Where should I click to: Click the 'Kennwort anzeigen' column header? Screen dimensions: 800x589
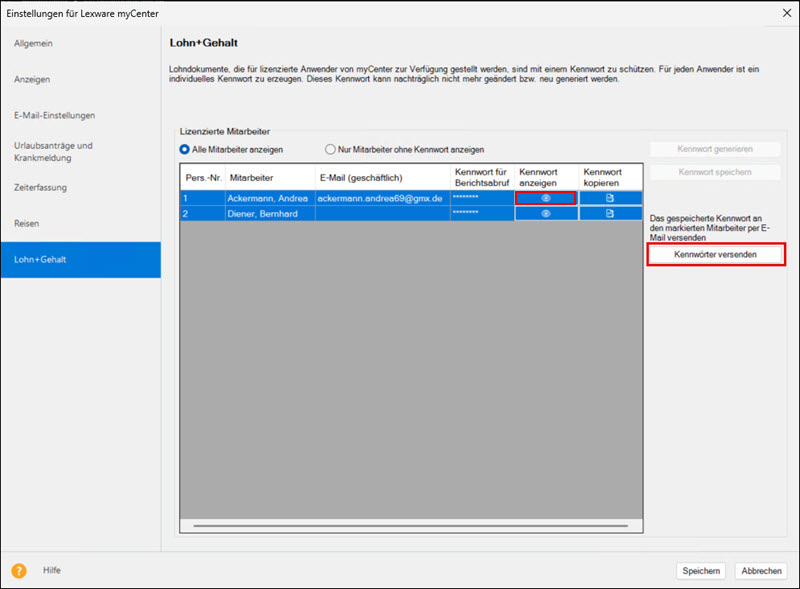click(x=546, y=178)
